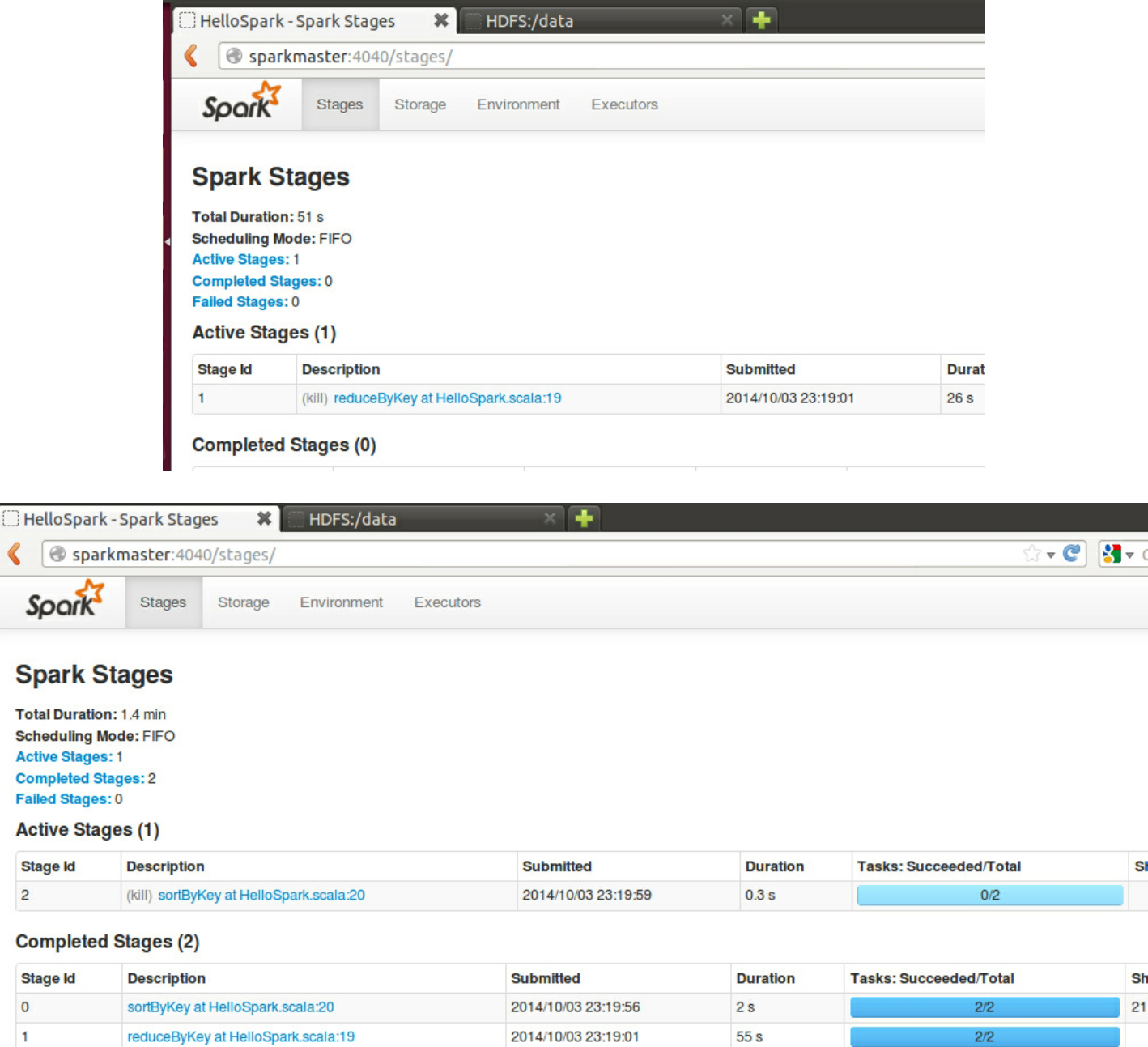1148x1047 pixels.
Task: Select the HelloSpark - Spark Stages tab in the upper window
Action: pos(314,21)
